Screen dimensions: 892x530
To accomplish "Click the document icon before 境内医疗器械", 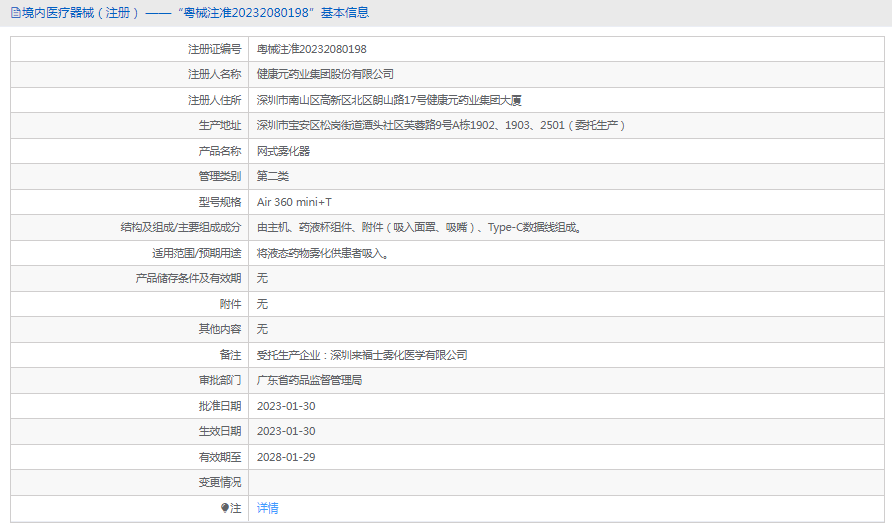I will (16, 13).
